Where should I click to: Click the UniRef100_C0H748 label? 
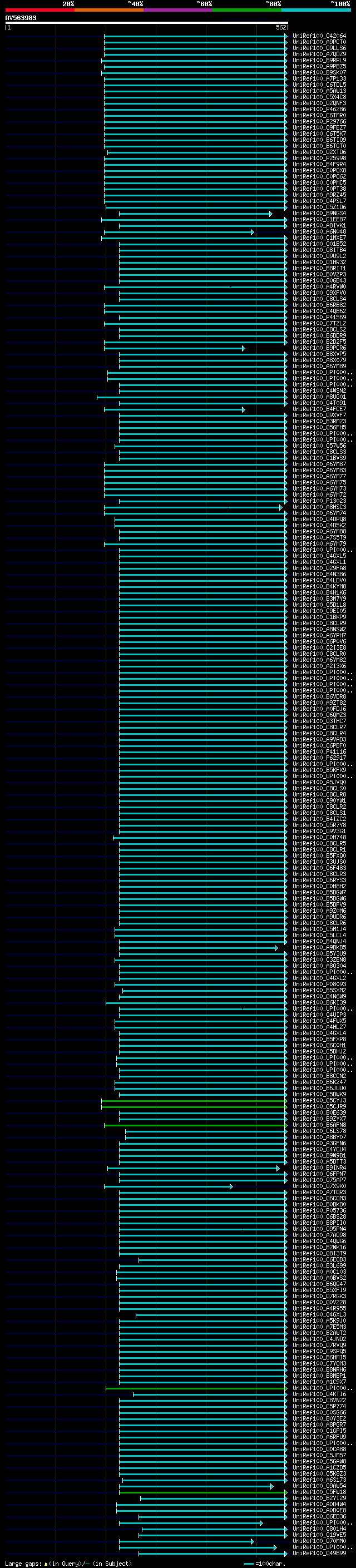319,837
